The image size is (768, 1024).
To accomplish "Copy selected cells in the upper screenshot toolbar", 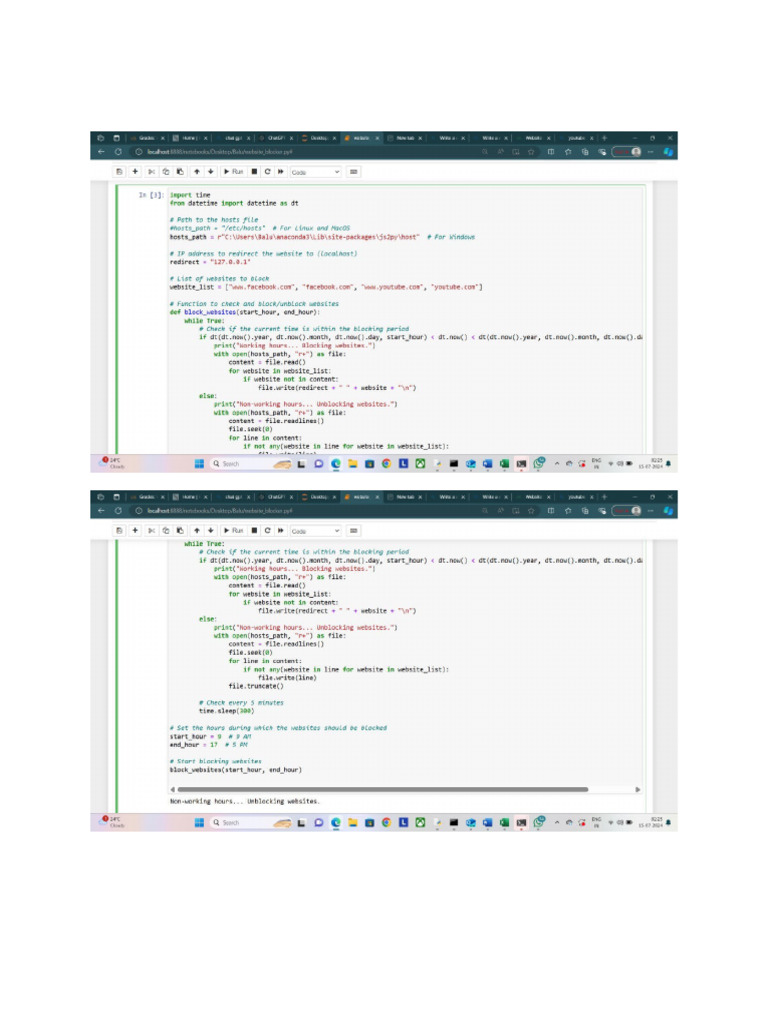I will [166, 172].
